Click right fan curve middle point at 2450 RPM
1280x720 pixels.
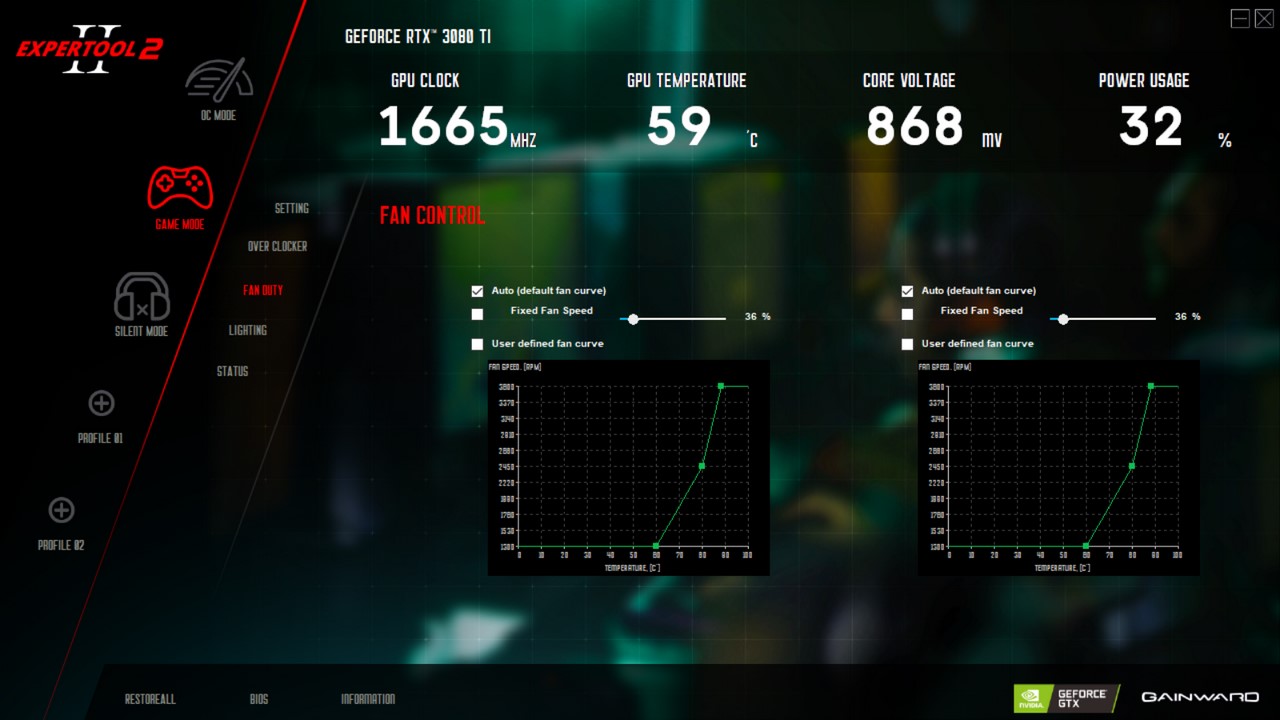pyautogui.click(x=1132, y=466)
